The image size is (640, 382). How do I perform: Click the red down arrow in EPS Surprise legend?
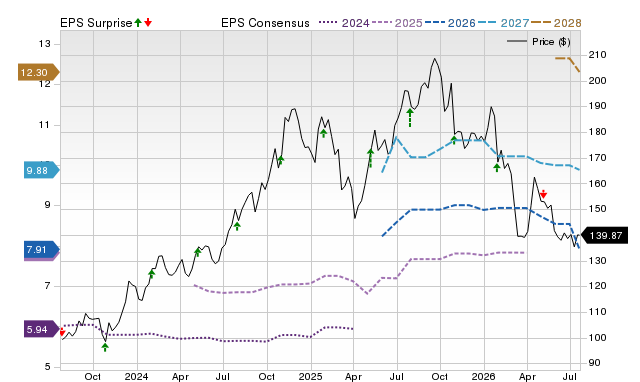(x=148, y=22)
